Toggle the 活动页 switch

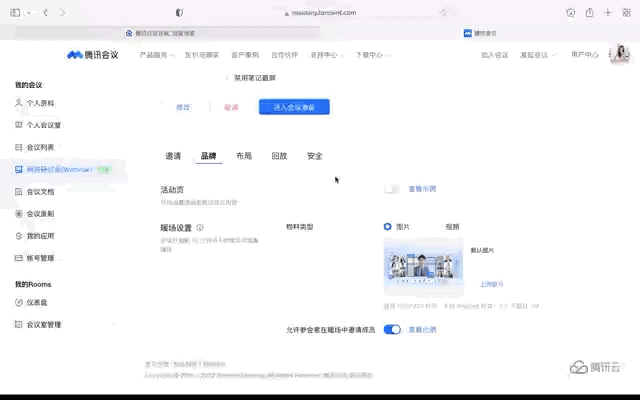tap(392, 189)
